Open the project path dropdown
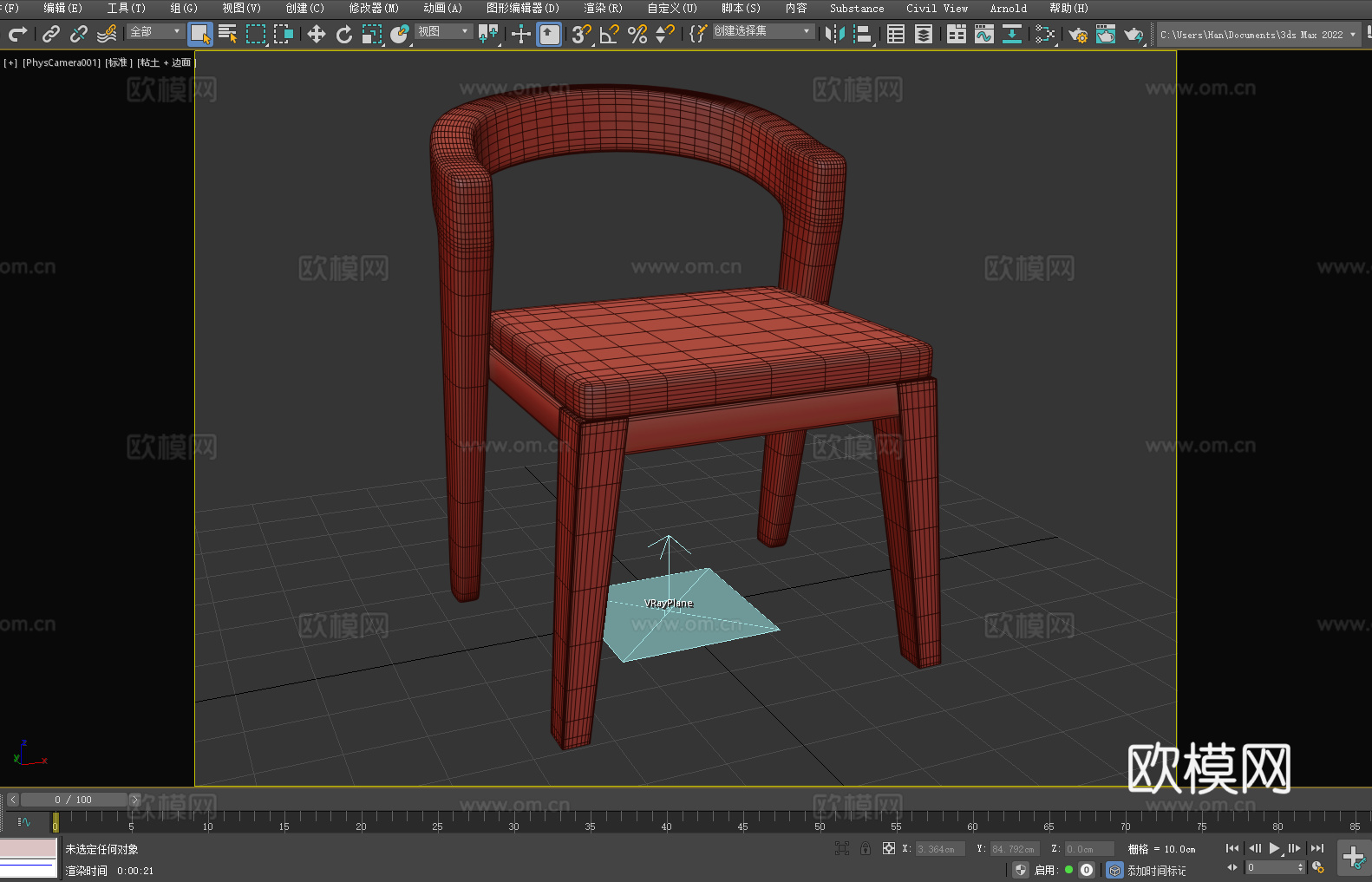The width and height of the screenshot is (1372, 882). point(1258,35)
